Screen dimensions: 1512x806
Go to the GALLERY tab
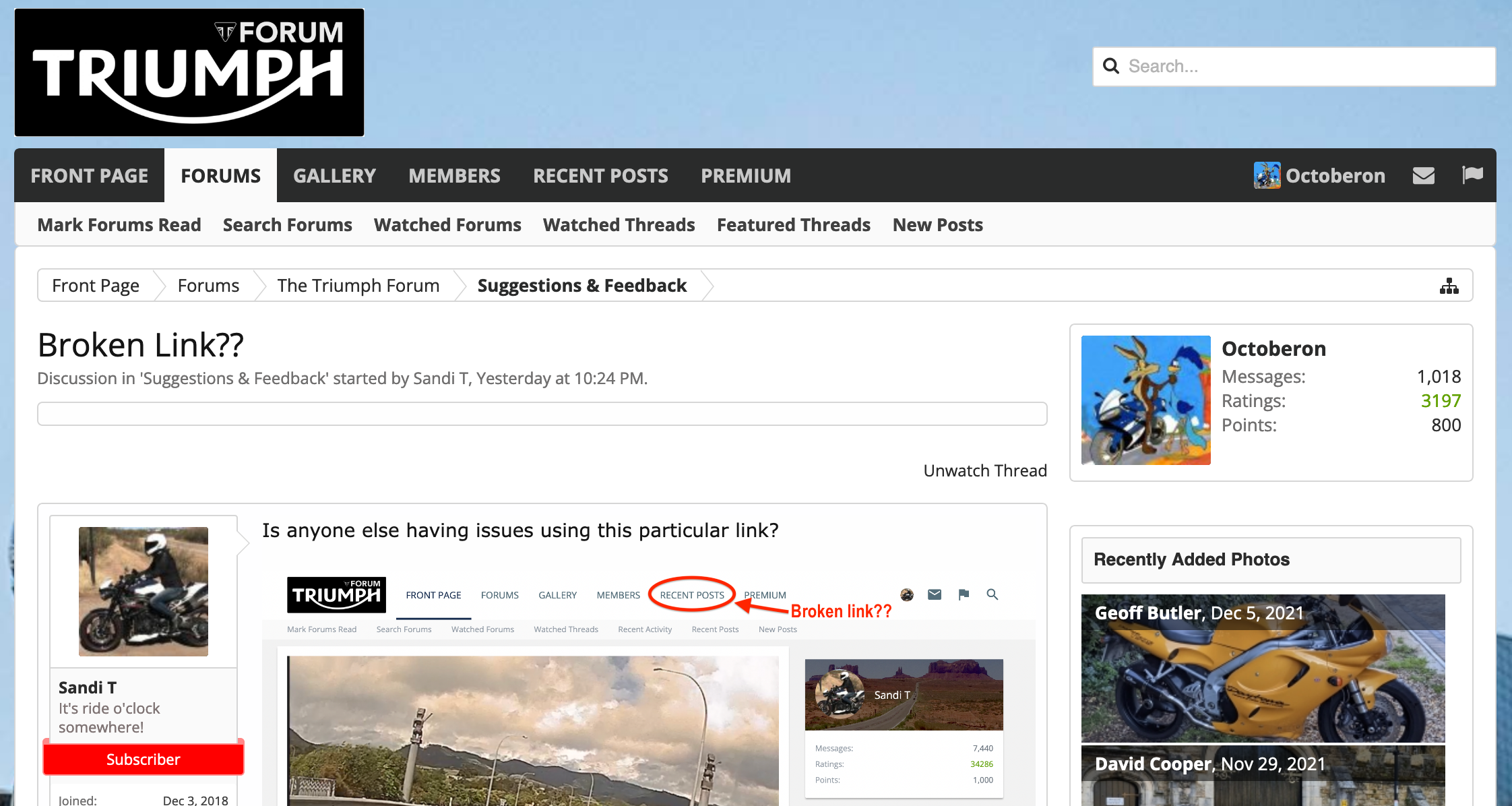pos(334,175)
